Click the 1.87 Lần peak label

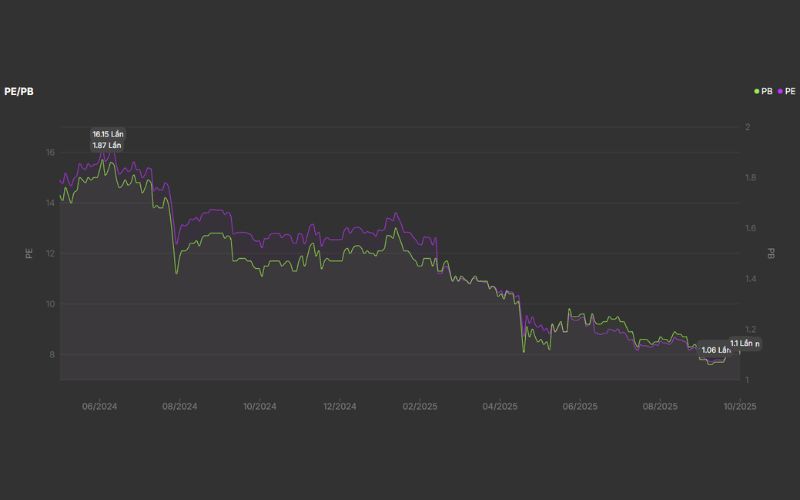108,145
